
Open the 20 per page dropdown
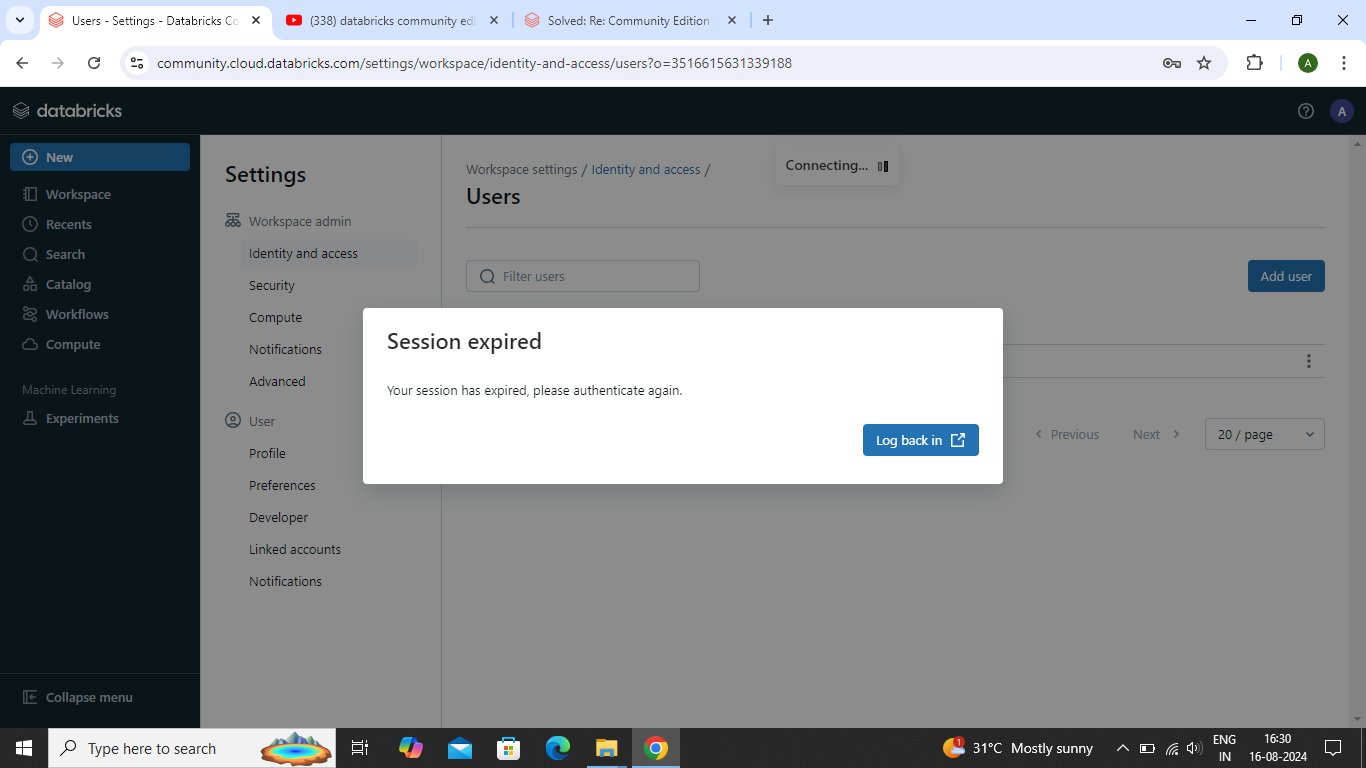click(x=1264, y=434)
